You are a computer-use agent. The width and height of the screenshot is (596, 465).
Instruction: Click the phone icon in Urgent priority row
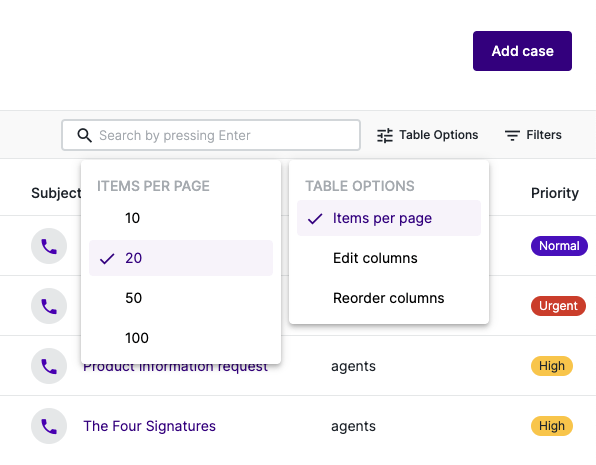[49, 306]
